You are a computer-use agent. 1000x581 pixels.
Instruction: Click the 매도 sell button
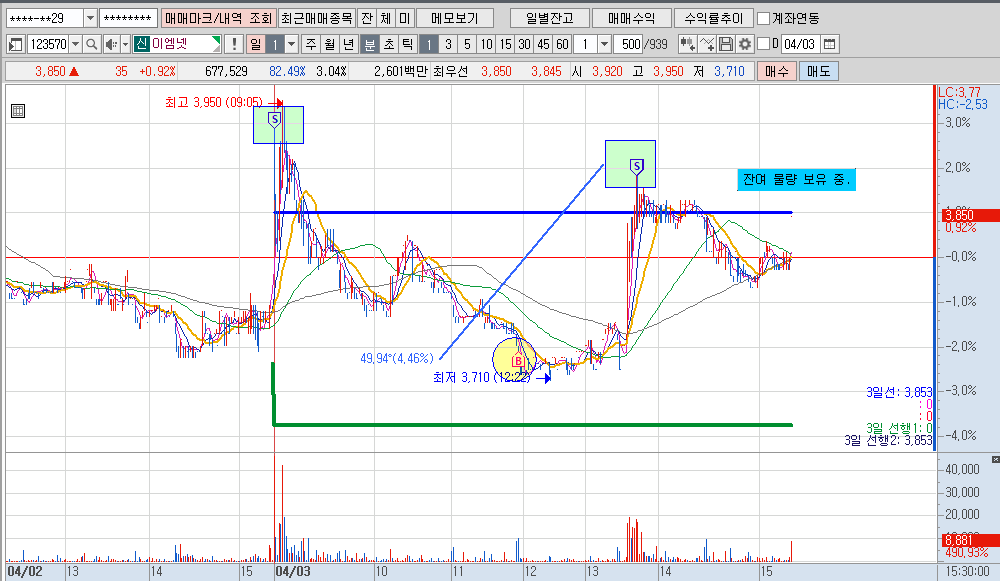(818, 71)
